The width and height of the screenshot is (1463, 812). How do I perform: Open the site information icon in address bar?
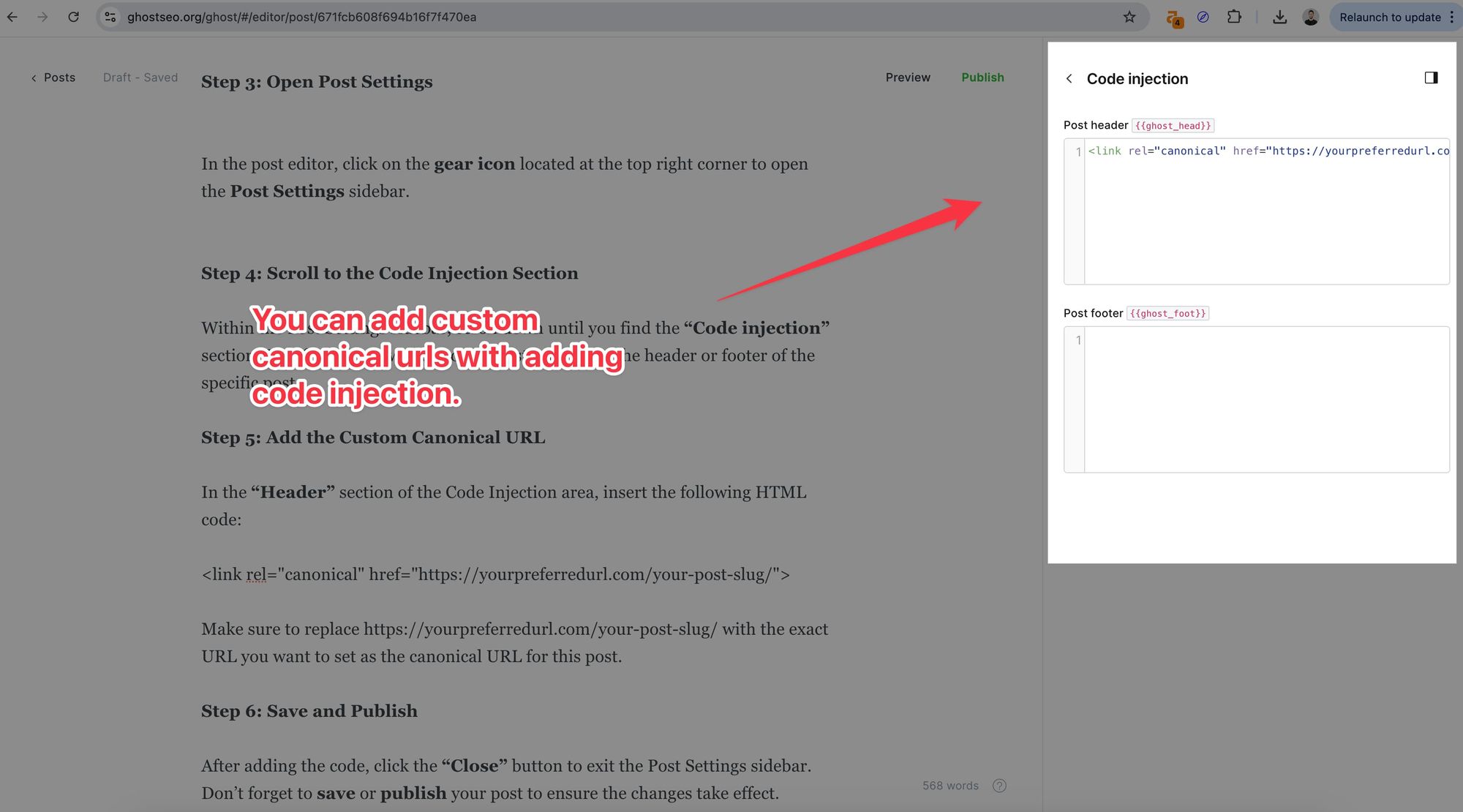(x=110, y=17)
